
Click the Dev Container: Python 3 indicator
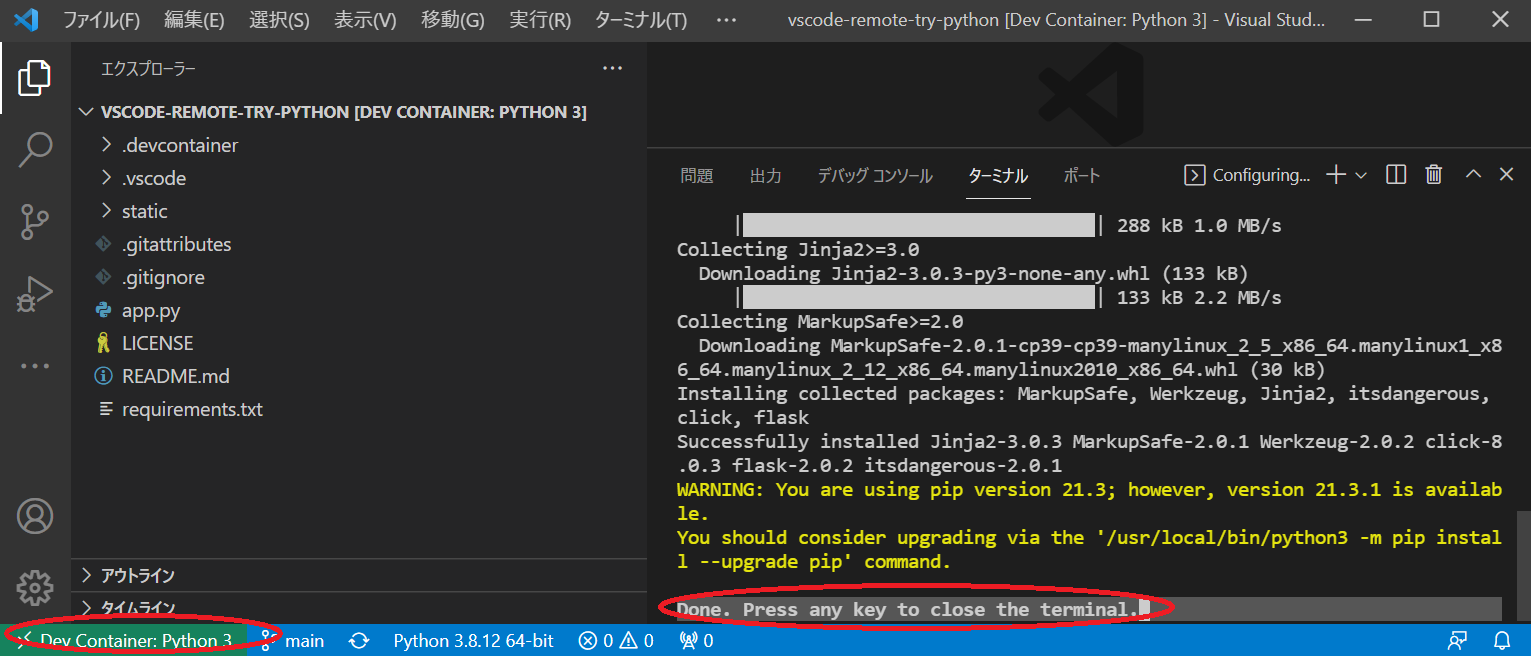125,641
